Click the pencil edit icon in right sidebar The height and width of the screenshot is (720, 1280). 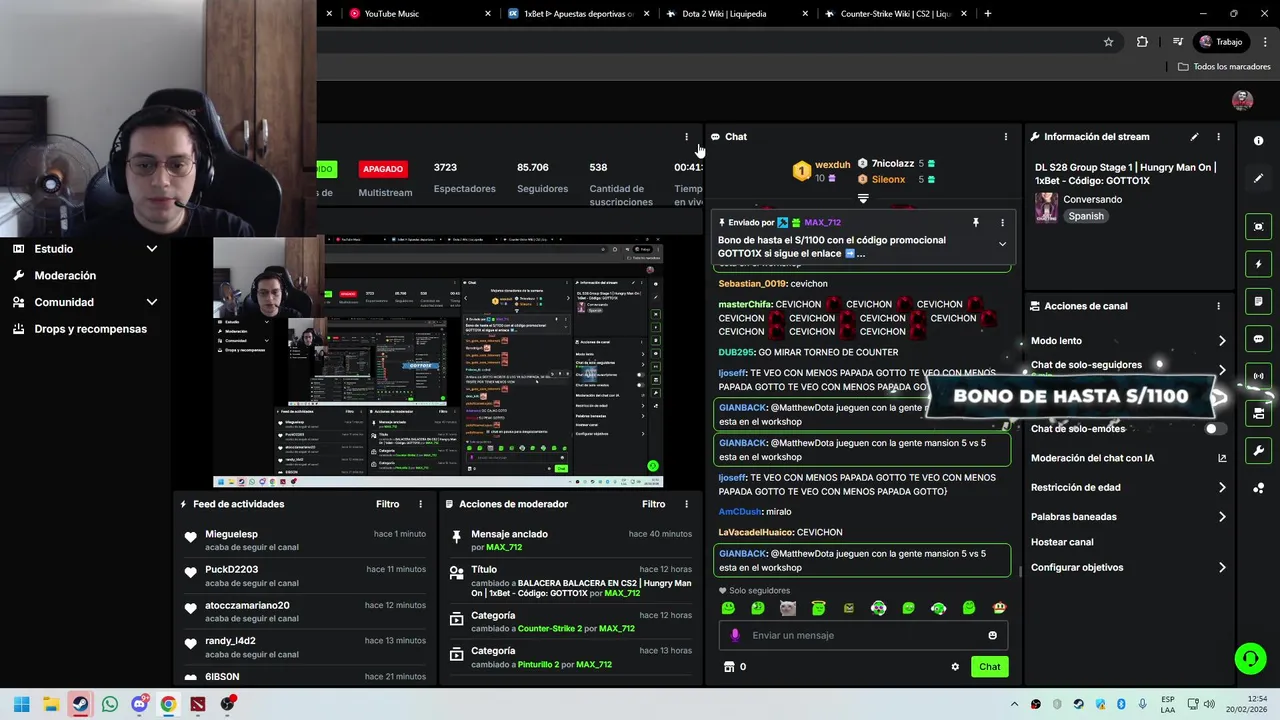click(x=1258, y=178)
